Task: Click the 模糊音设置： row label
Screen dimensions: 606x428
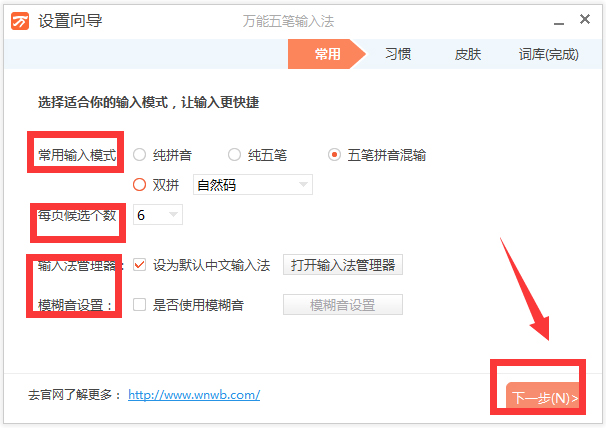Action: coord(75,305)
